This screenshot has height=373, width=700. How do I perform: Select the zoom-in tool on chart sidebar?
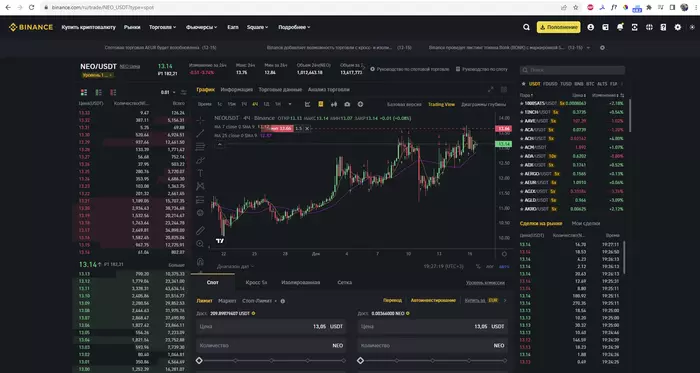coord(200,244)
